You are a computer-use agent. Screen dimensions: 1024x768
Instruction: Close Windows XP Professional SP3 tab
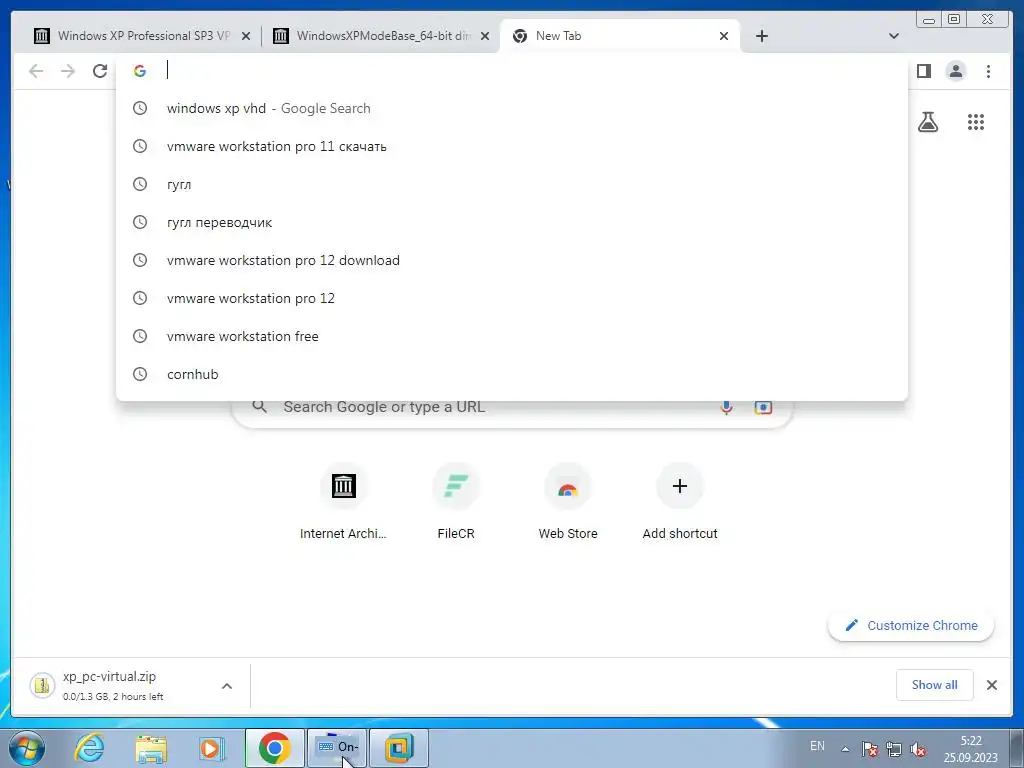coord(246,36)
